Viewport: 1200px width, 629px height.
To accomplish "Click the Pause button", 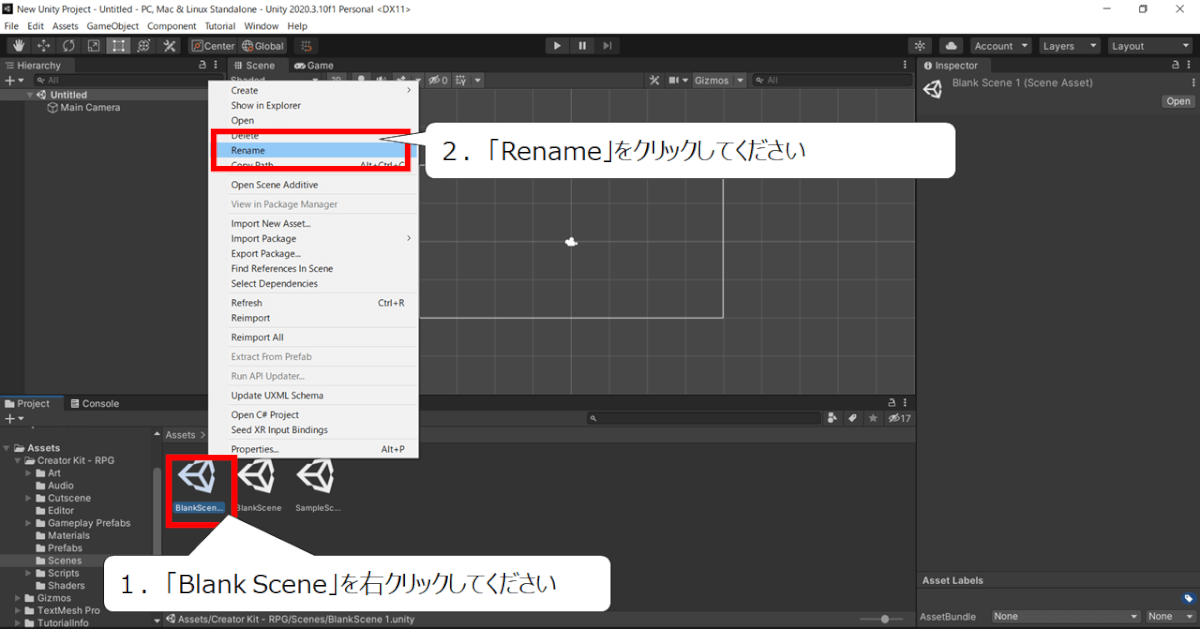I will pyautogui.click(x=582, y=46).
